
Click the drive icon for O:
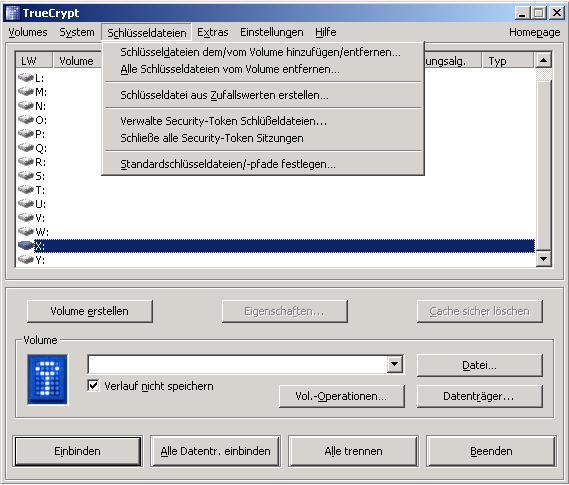26,119
